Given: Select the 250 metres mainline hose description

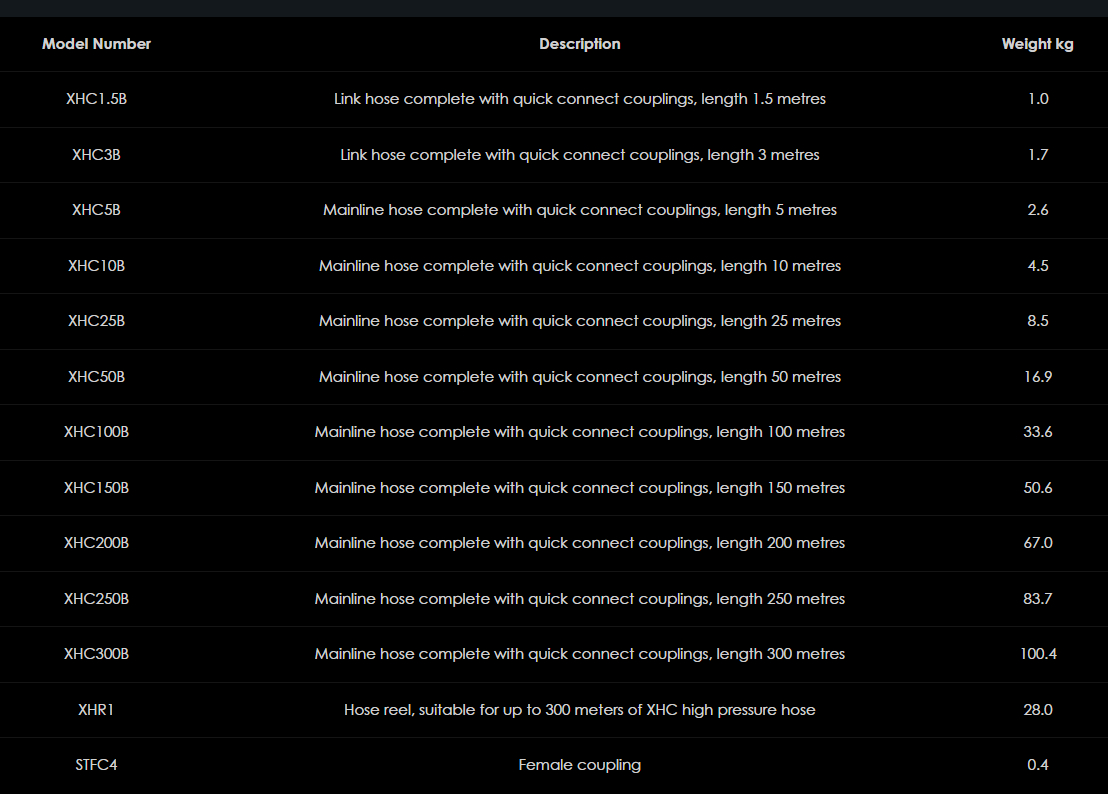Looking at the screenshot, I should [x=579, y=599].
